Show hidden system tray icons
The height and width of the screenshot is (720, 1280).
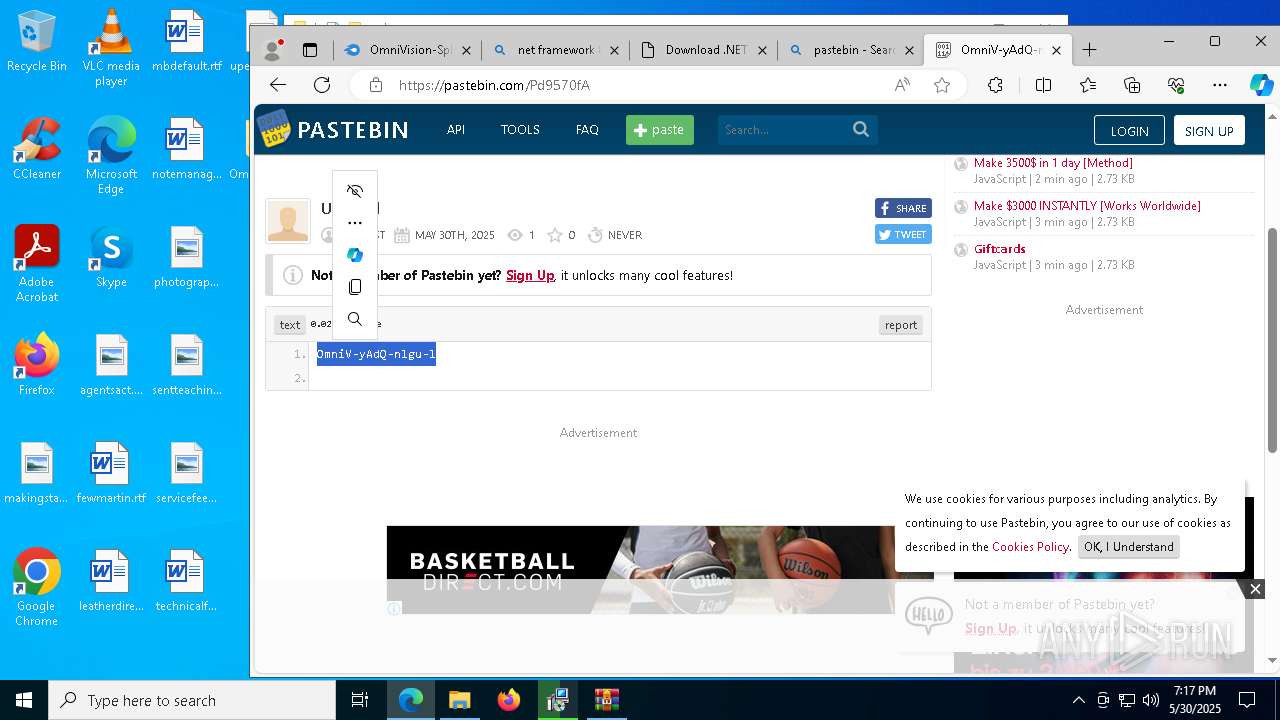click(x=1078, y=700)
